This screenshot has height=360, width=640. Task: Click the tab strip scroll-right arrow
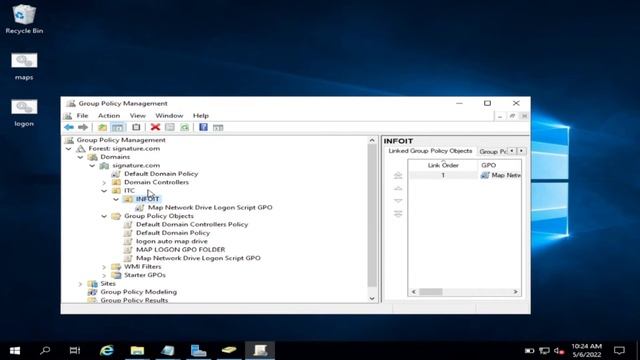[x=521, y=151]
